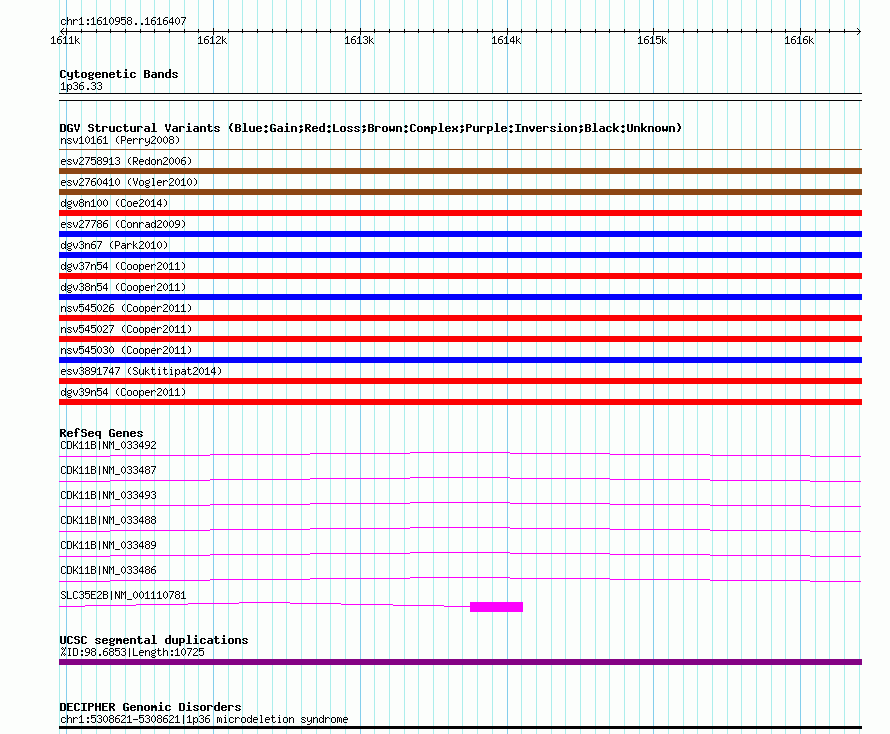The width and height of the screenshot is (890, 734).
Task: Click the 1611k ruler tick label
Action: (x=65, y=40)
